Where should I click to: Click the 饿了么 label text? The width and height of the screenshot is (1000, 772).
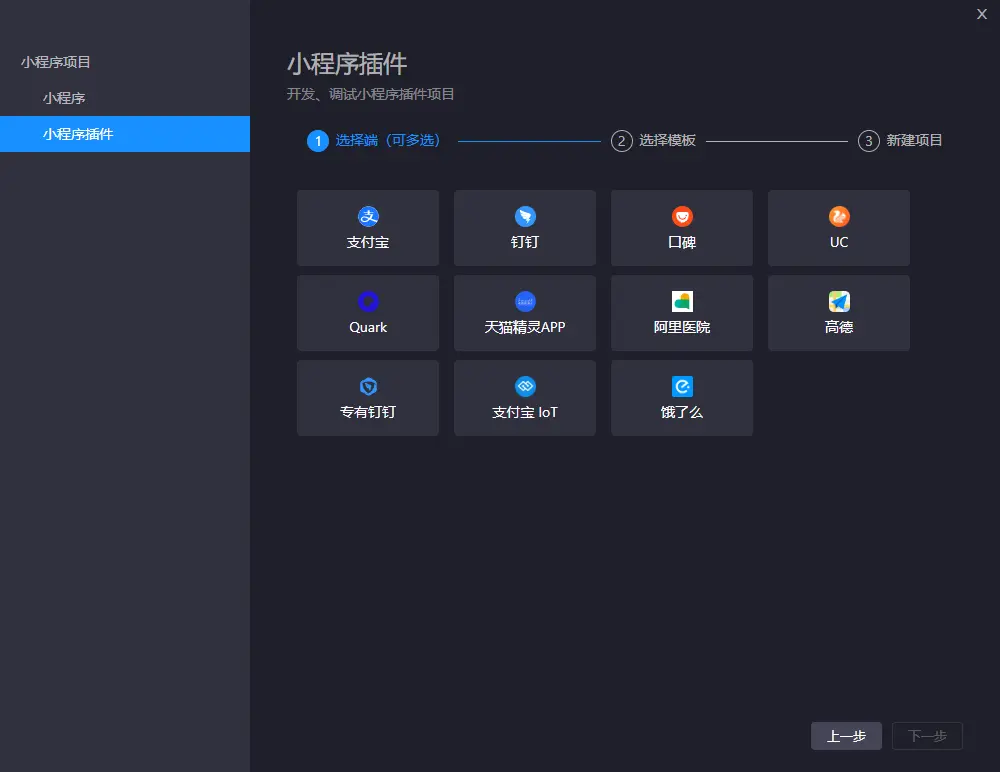682,412
